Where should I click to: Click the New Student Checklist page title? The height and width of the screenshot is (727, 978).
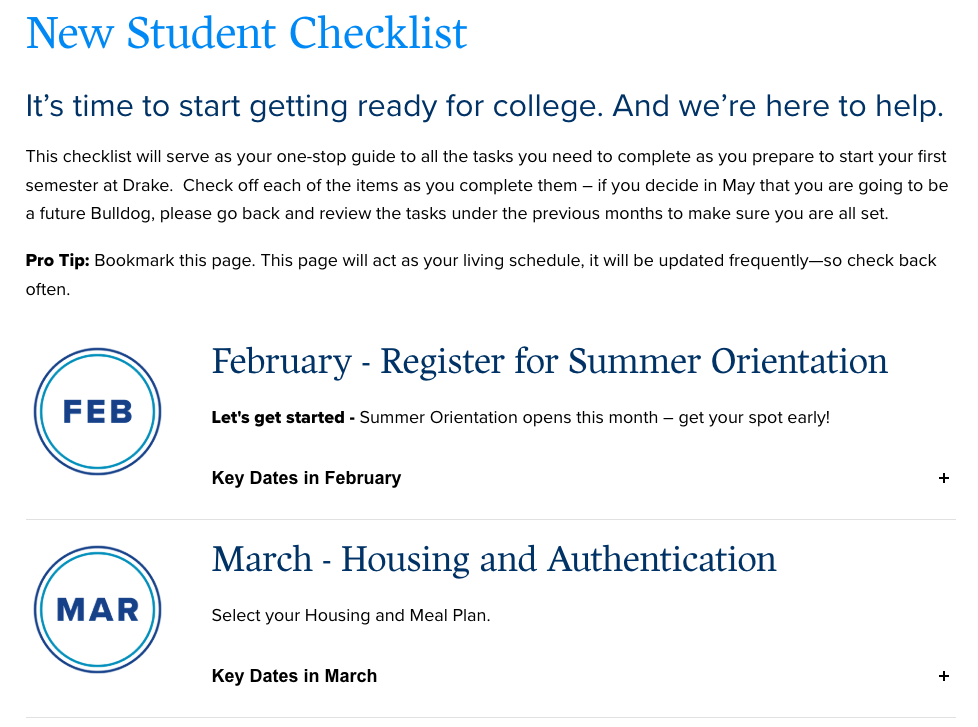[x=246, y=33]
